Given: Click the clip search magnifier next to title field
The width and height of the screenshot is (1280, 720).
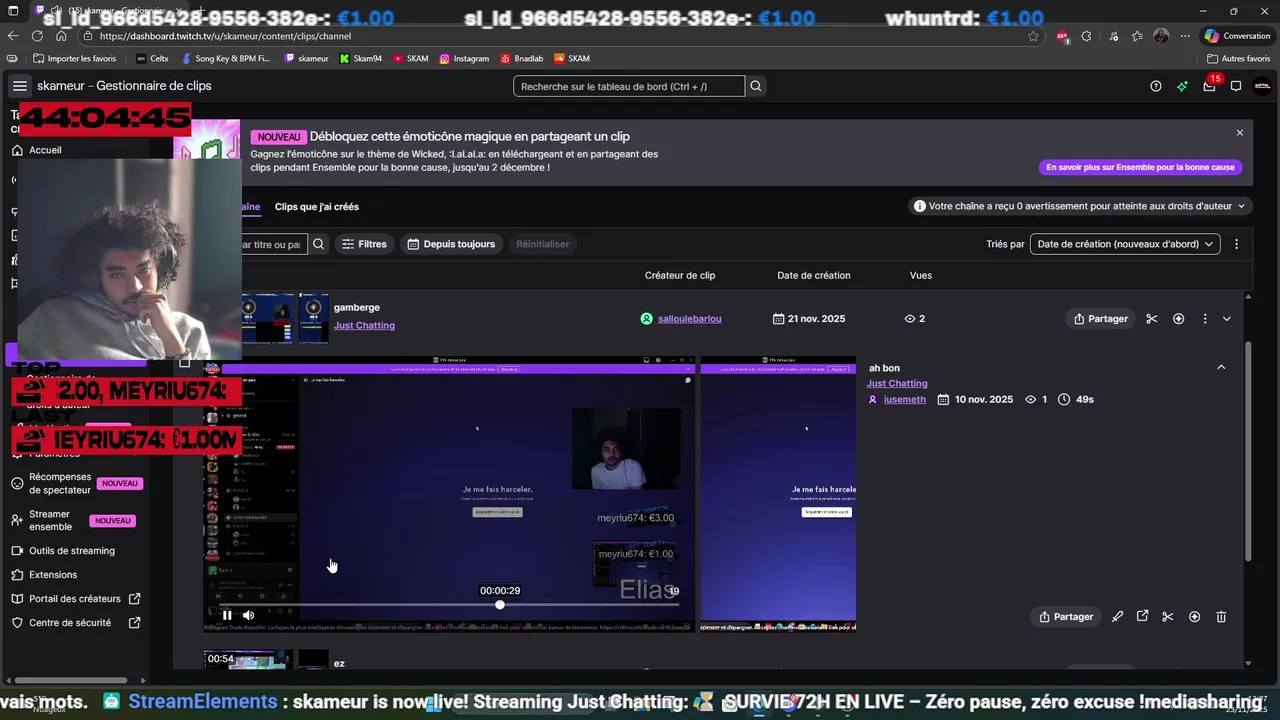Looking at the screenshot, I should [x=318, y=244].
